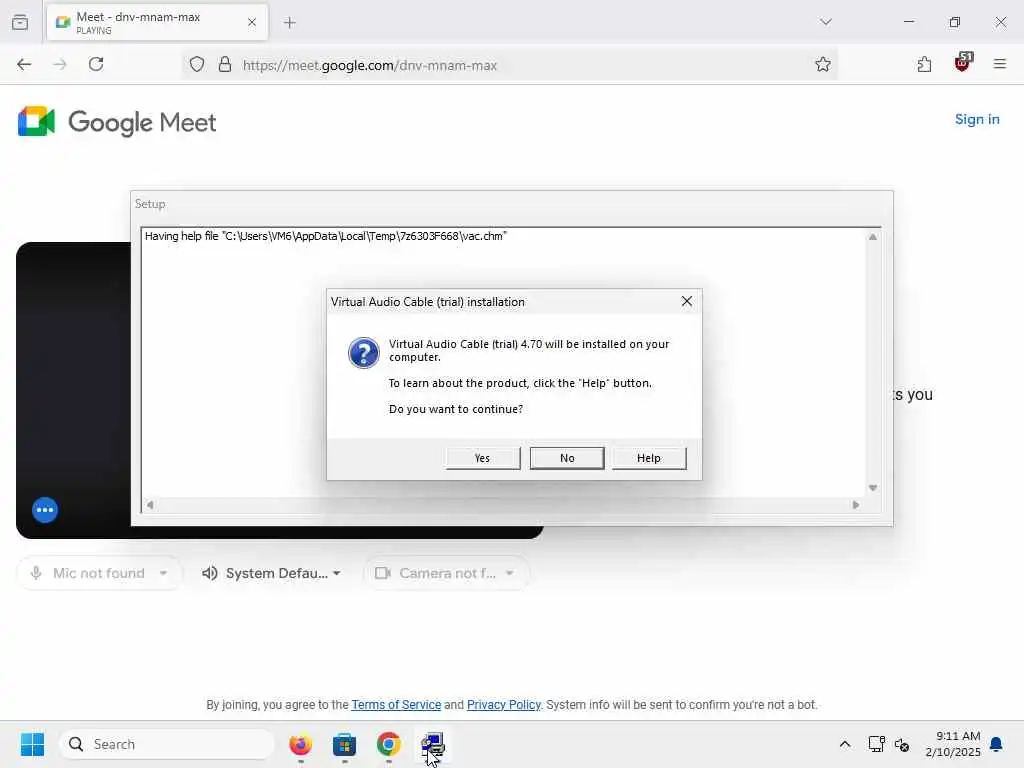Open the Windows Start menu
Viewport: 1024px width, 768px height.
tap(32, 744)
